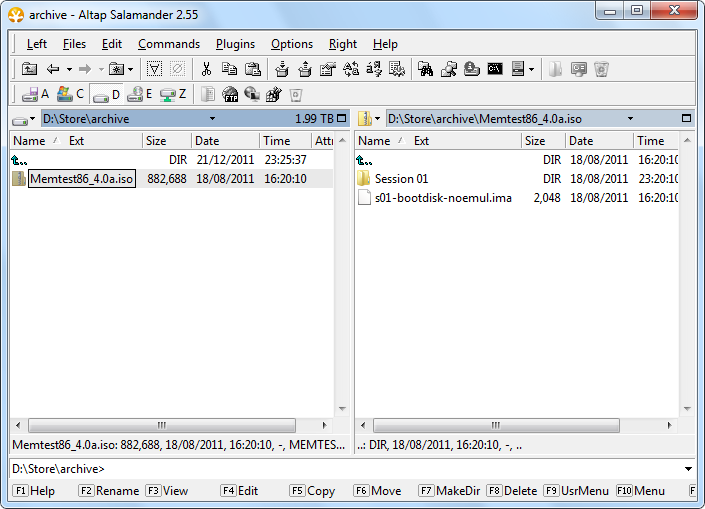Image resolution: width=705 pixels, height=509 pixels.
Task: Click the Copy to clipboard icon
Action: pyautogui.click(x=230, y=69)
